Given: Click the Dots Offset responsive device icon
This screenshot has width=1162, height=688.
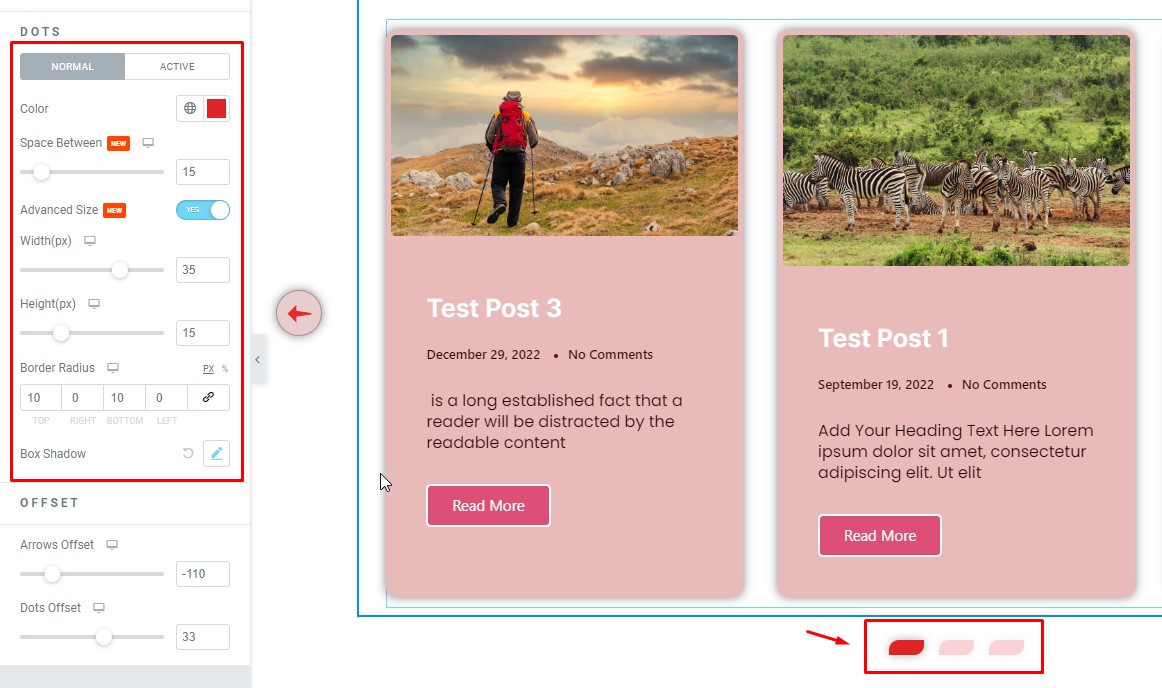Looking at the screenshot, I should (99, 608).
